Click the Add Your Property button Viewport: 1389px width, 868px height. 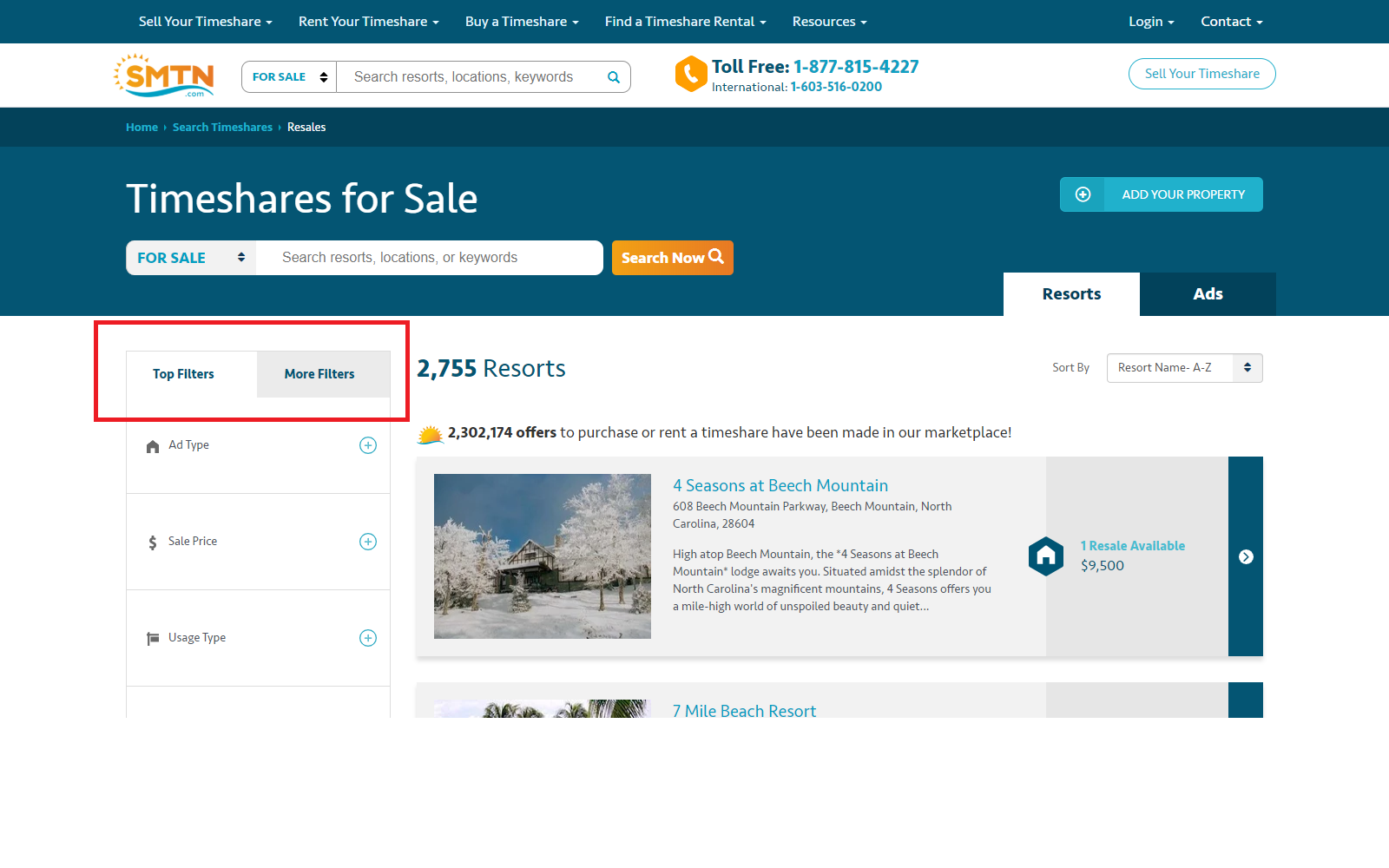(1162, 194)
